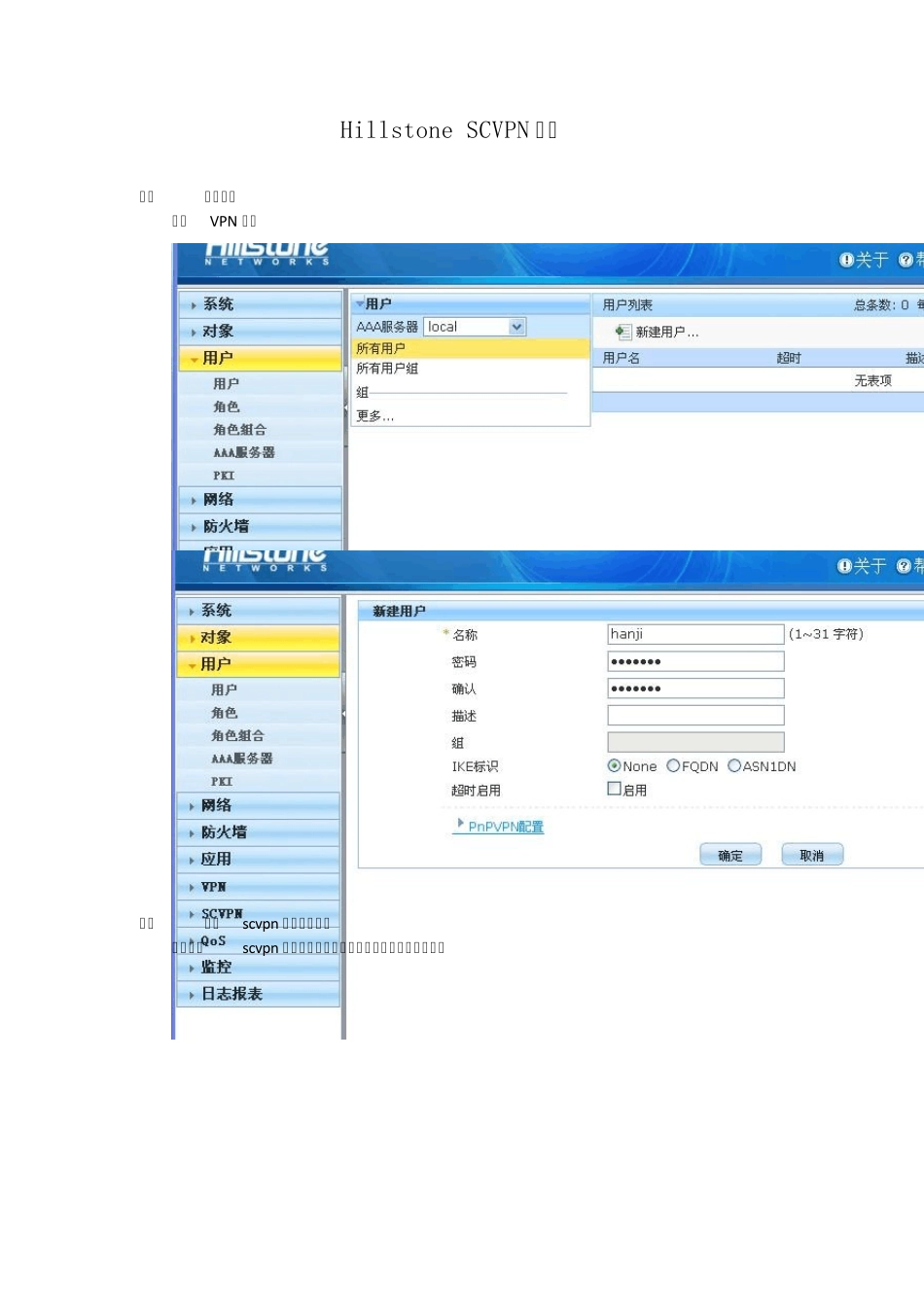Expand the VPN sidebar section
Image resolution: width=924 pixels, height=1307 pixels.
tap(259, 887)
